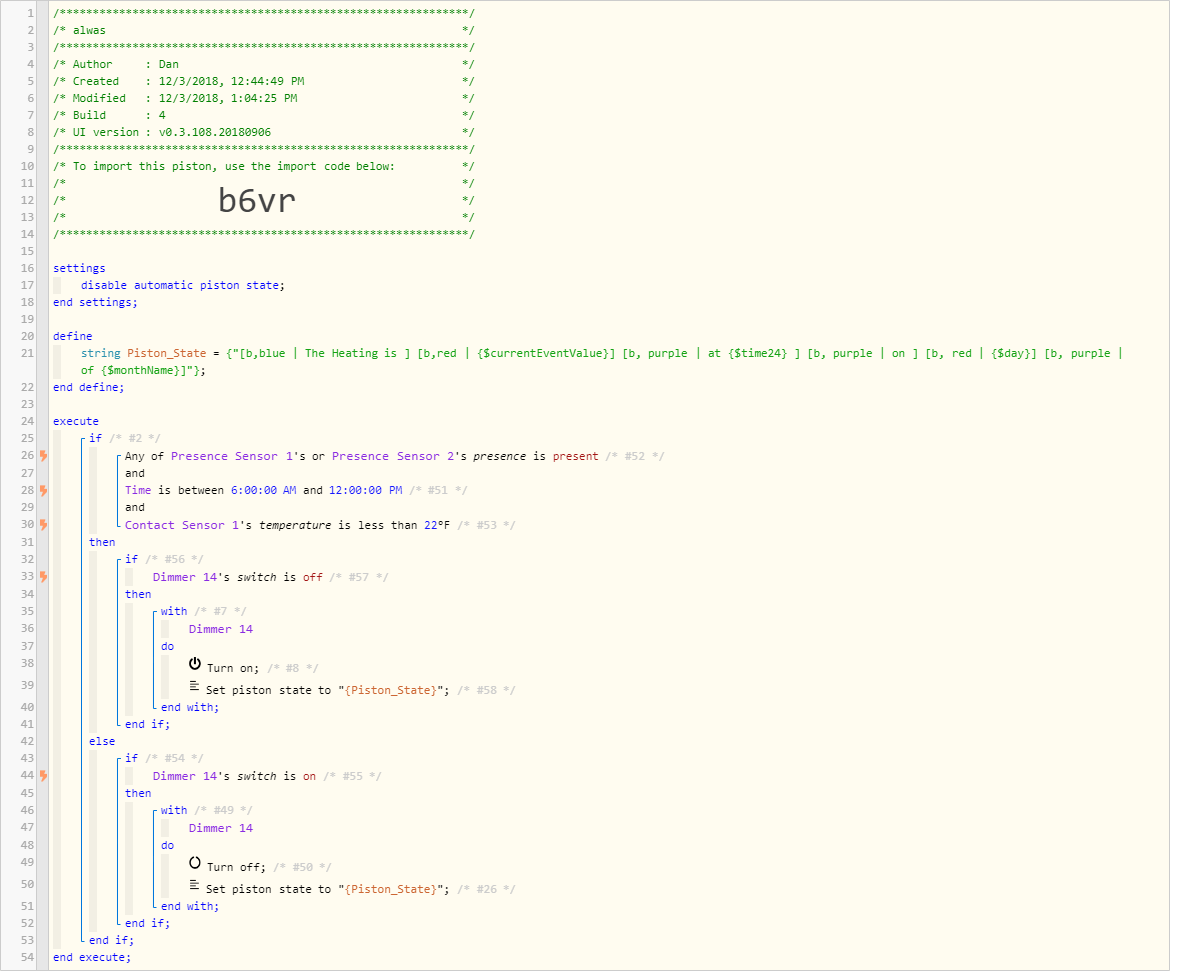This screenshot has width=1178, height=973.
Task: Click the 'Created' date comment line
Action: pyautogui.click(x=264, y=81)
